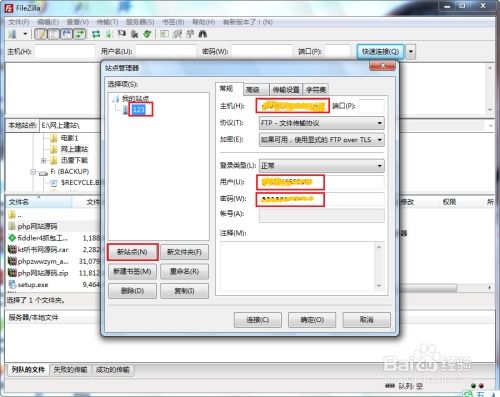Viewport: 500px width, 397px height.
Task: Click the 用户(U) field in Site Manager
Action: tap(322, 182)
